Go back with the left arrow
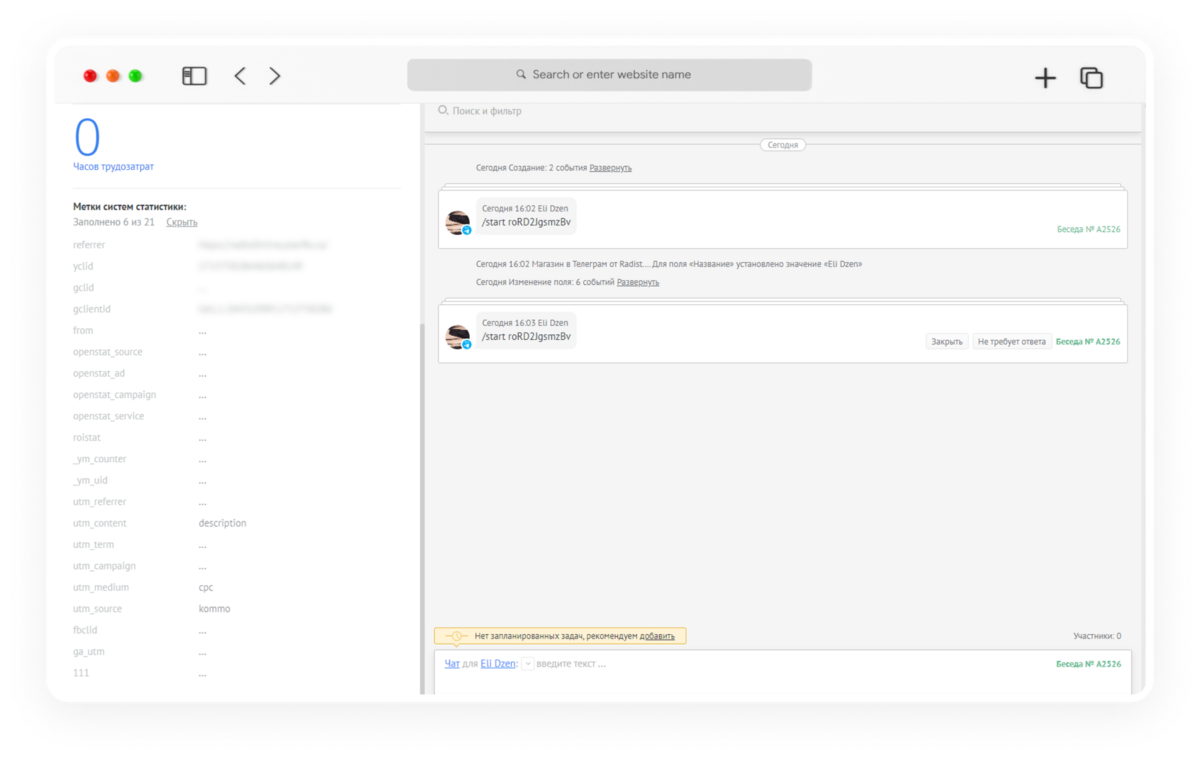This screenshot has width=1200, height=757. pyautogui.click(x=240, y=76)
